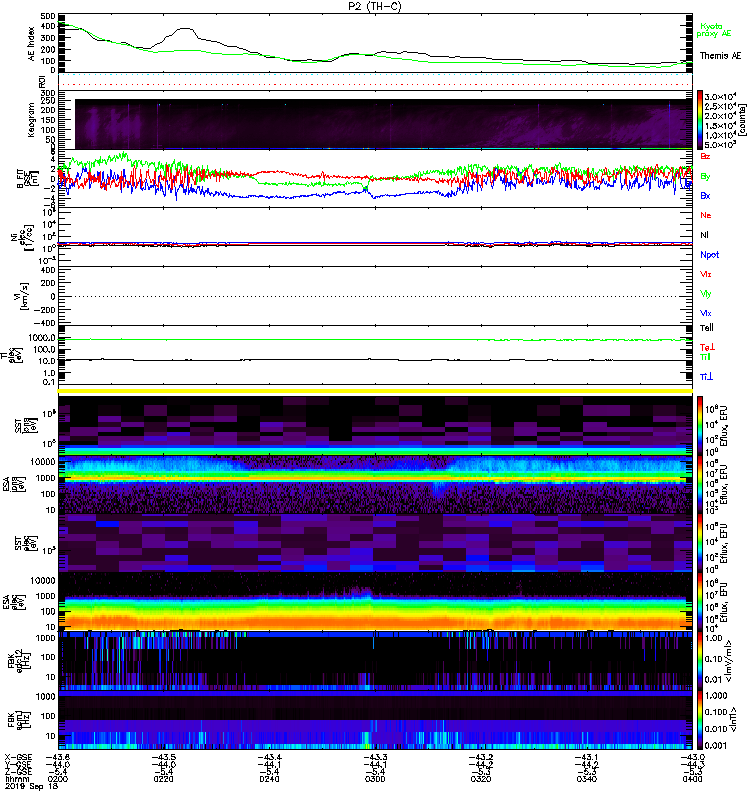Image resolution: width=750 pixels, height=800 pixels.
Task: Click the X-GSE value -43.1
Action: coord(586,757)
